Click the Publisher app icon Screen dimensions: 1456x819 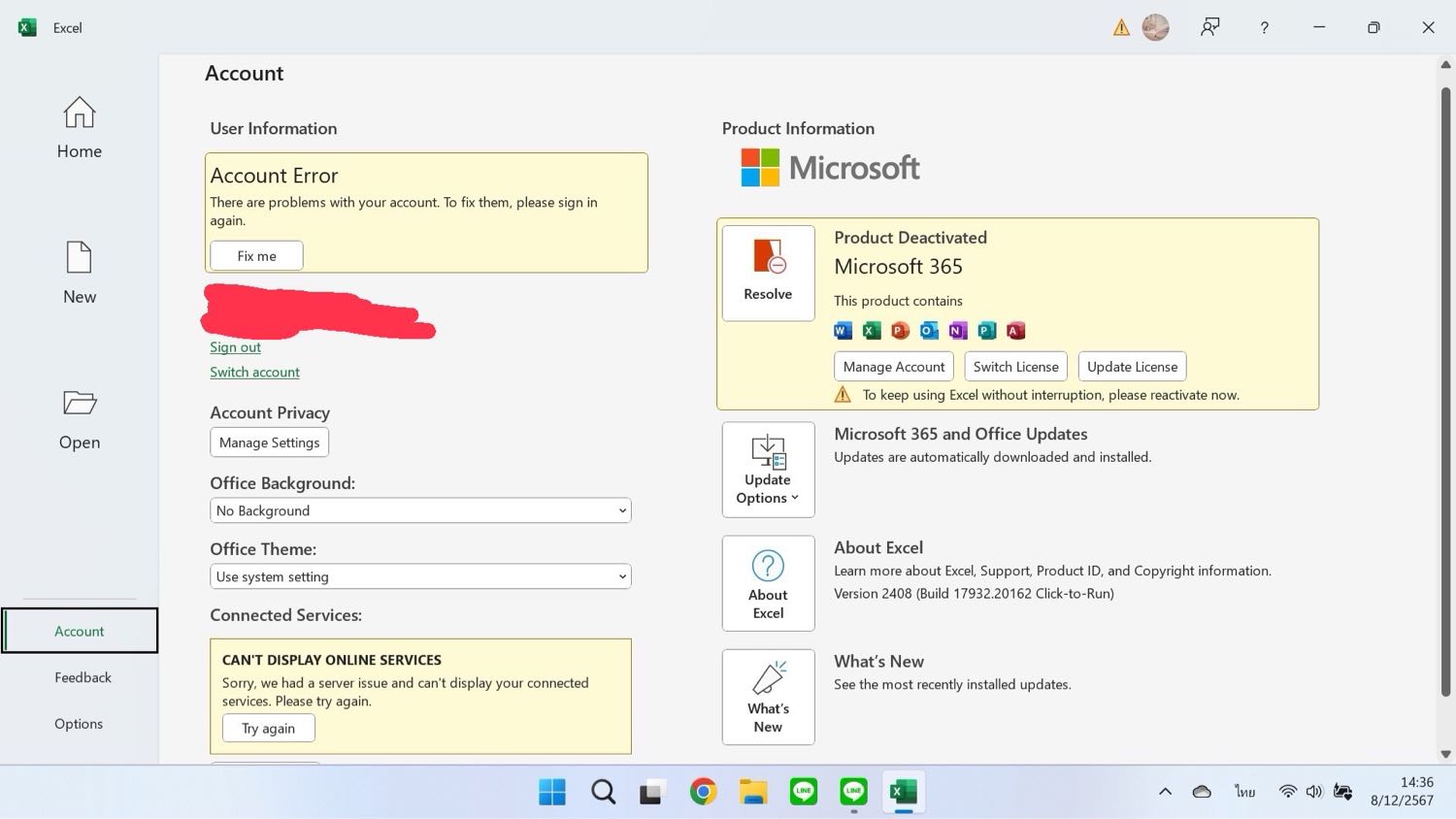pos(987,331)
